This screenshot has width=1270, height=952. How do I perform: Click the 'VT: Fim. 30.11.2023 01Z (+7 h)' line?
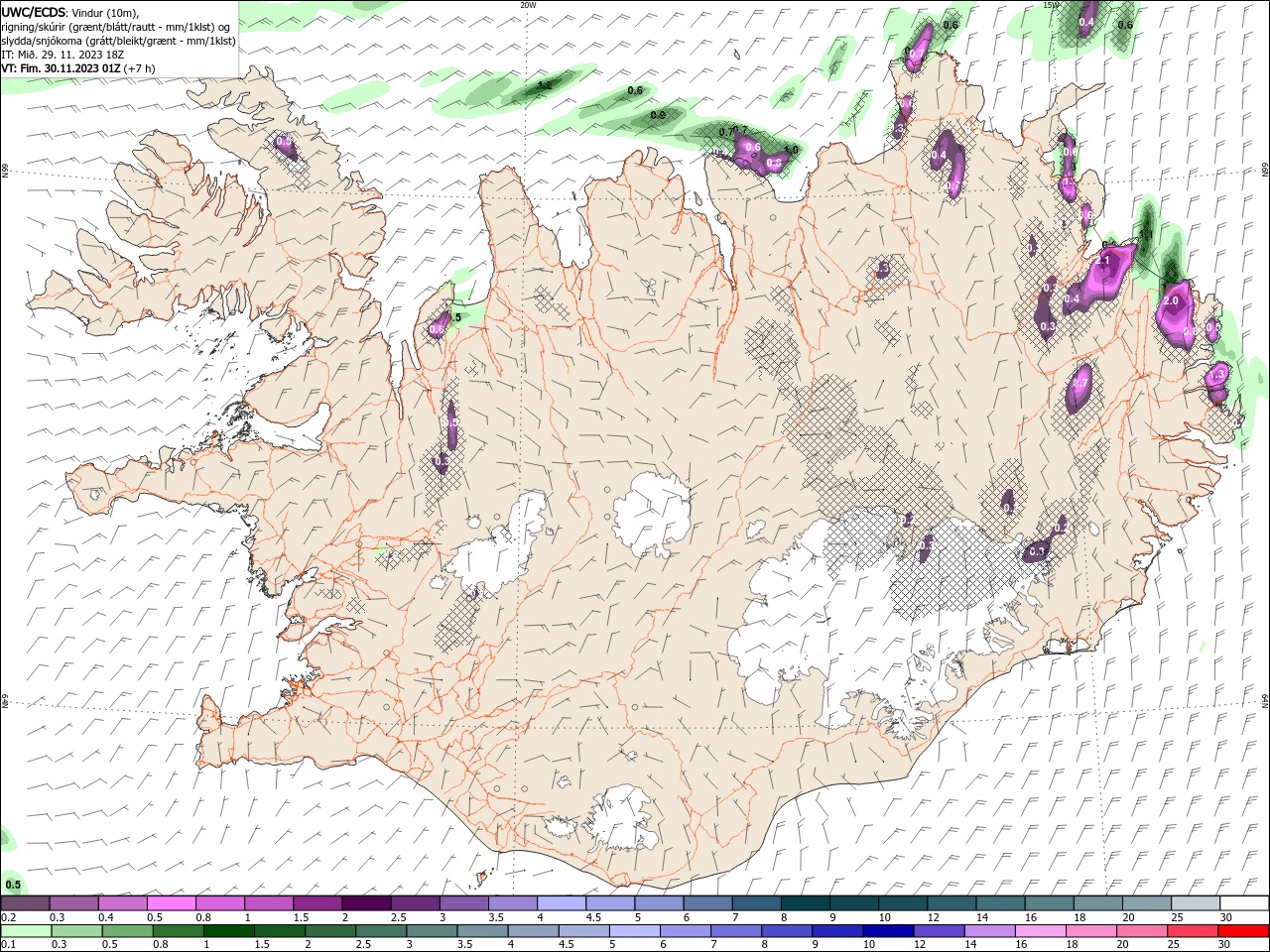pyautogui.click(x=78, y=68)
